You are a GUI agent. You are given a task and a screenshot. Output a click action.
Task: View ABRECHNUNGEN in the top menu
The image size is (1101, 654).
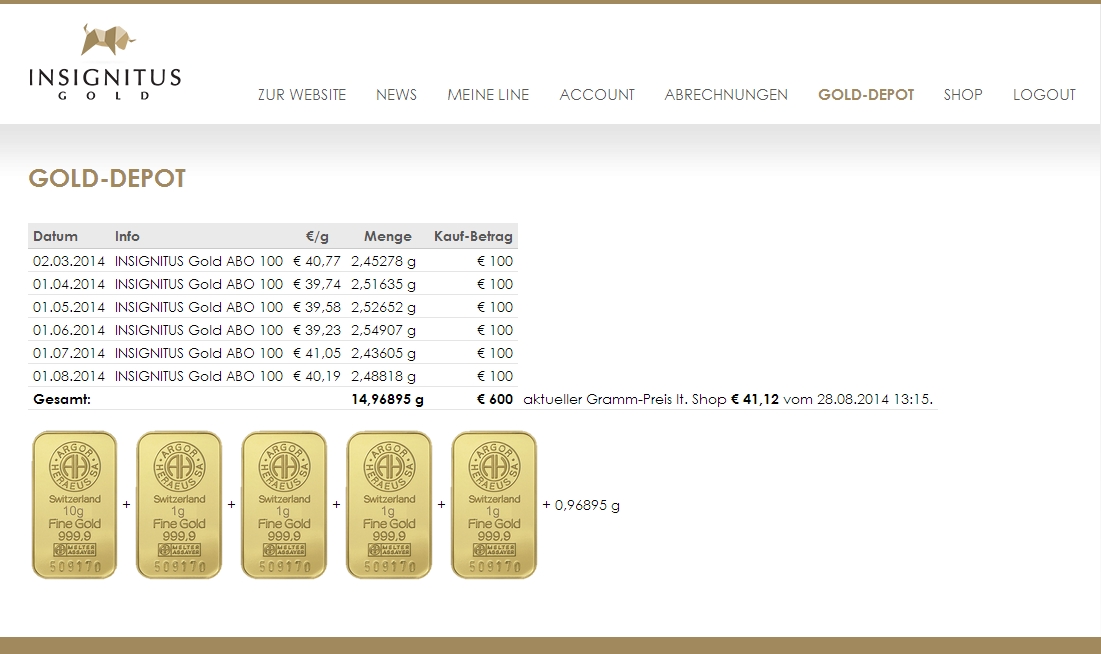pos(726,95)
